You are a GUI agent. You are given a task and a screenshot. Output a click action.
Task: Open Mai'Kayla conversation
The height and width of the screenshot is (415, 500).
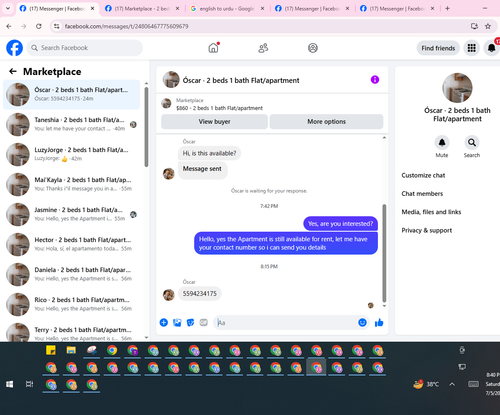tap(72, 184)
